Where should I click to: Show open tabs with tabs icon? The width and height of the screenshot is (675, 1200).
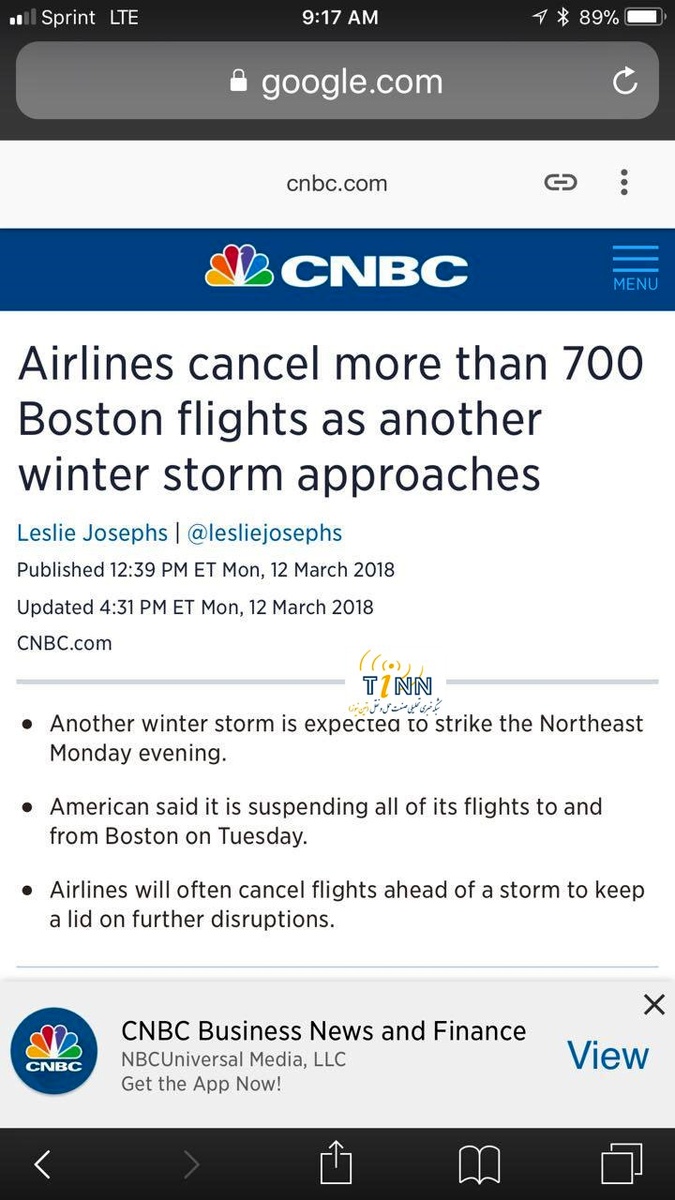(x=621, y=1164)
